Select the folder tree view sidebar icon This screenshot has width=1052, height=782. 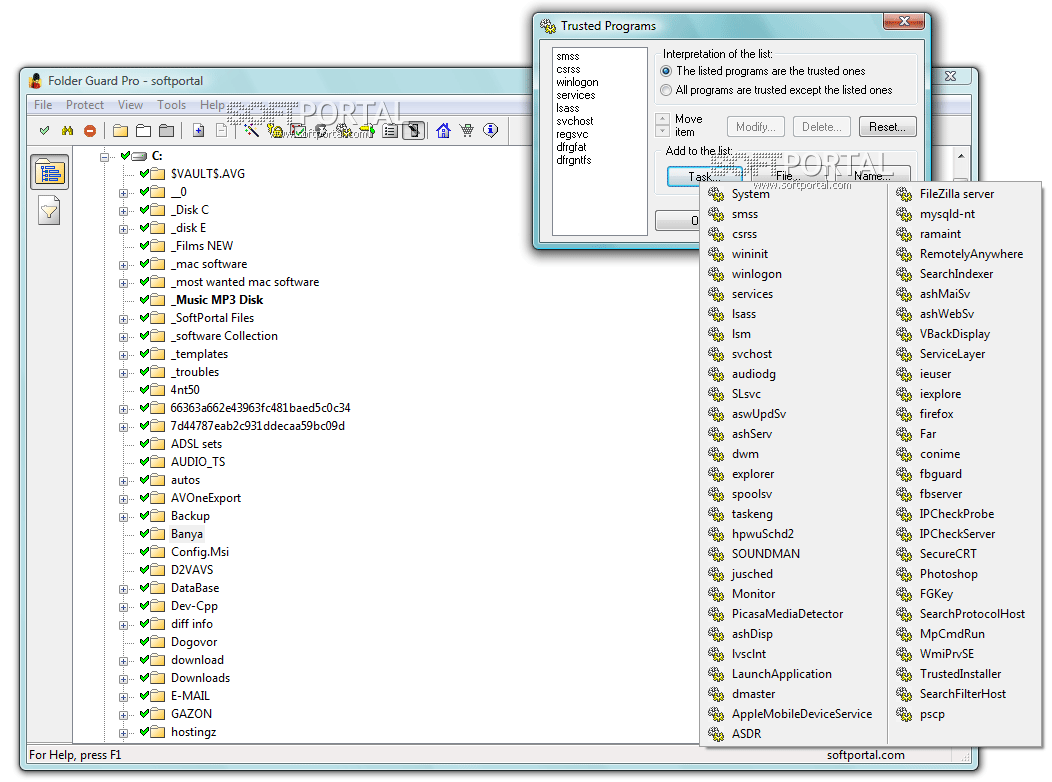click(x=50, y=173)
